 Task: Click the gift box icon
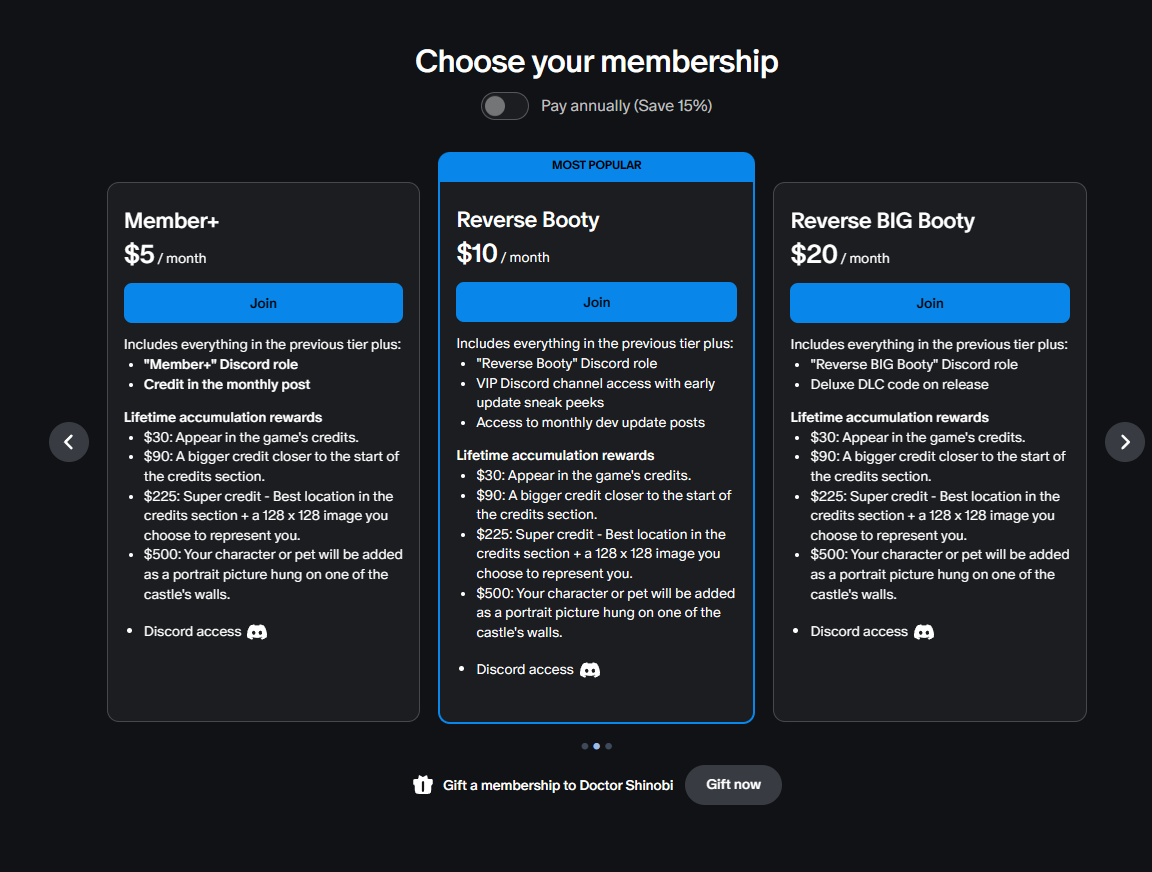[x=422, y=785]
